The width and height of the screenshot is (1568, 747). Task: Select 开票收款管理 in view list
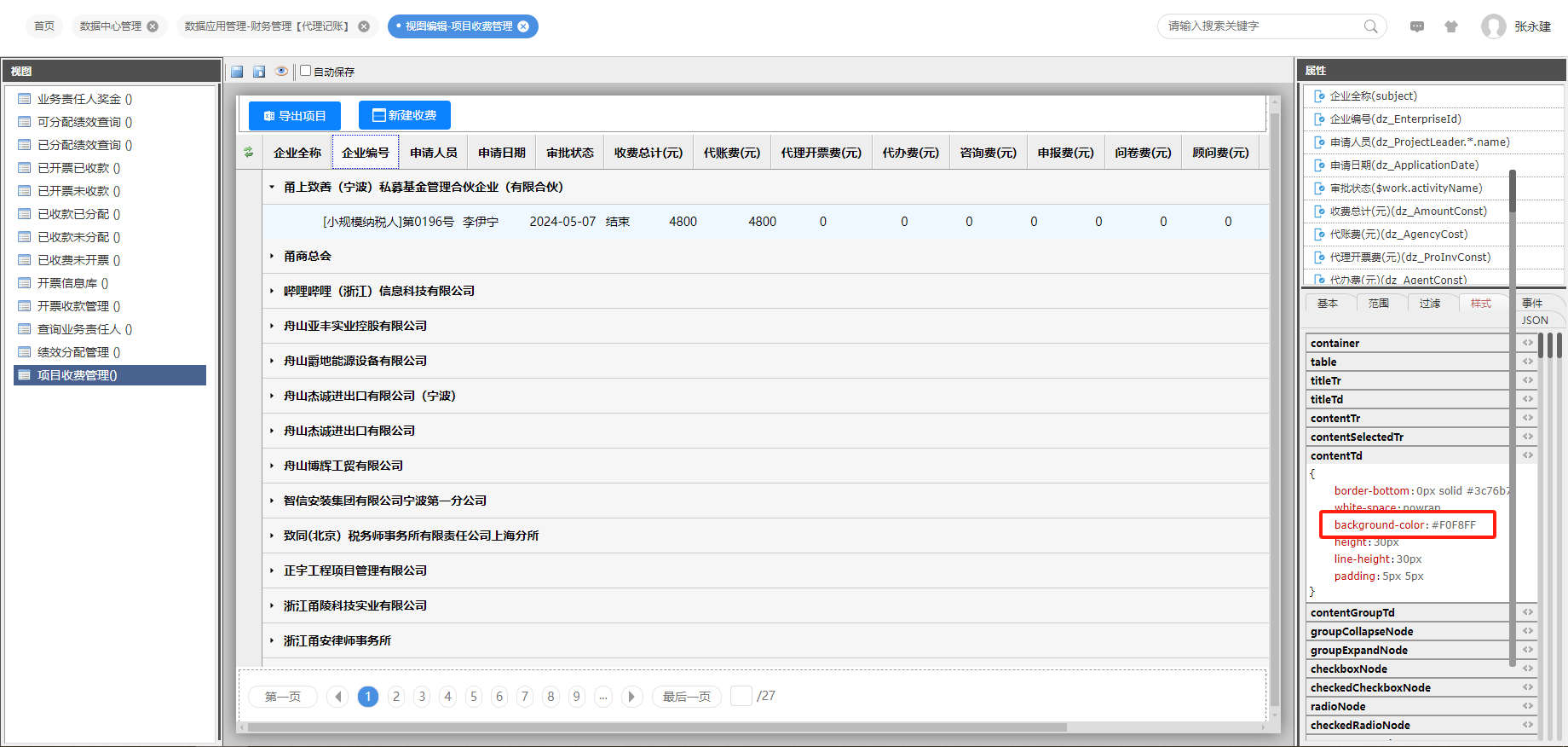coord(79,306)
